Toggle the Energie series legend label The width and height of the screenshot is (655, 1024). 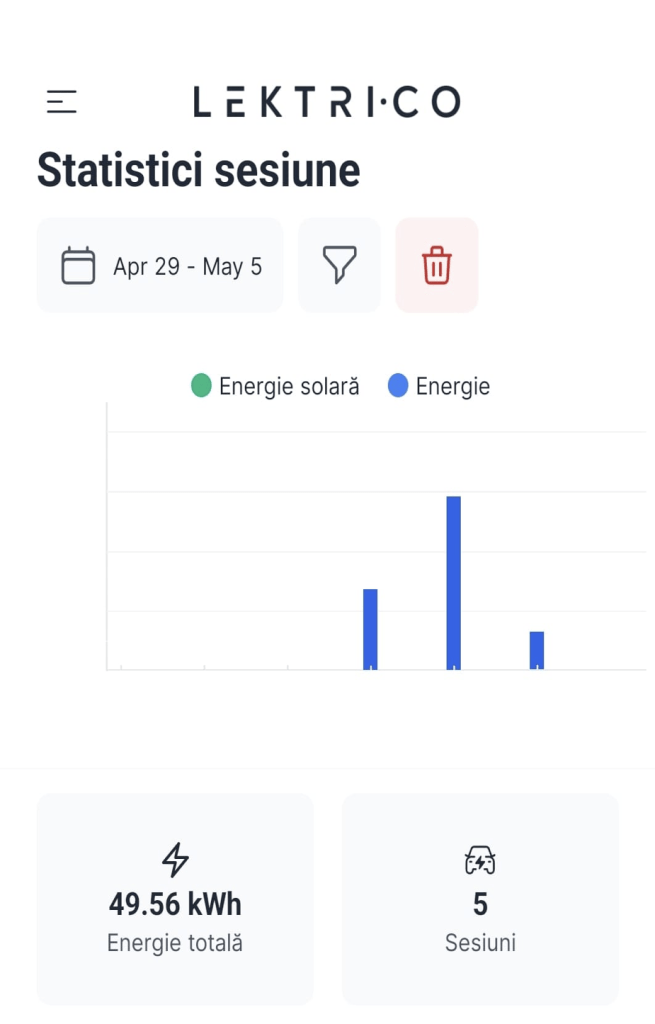tap(453, 386)
